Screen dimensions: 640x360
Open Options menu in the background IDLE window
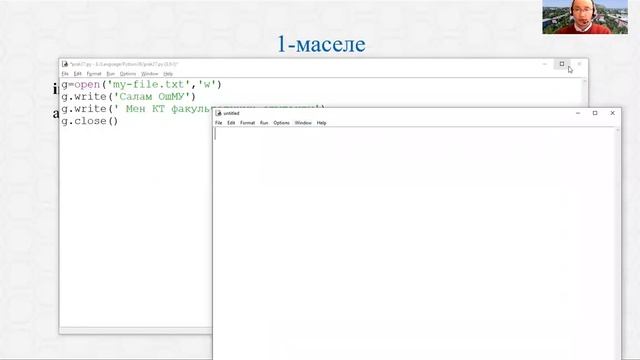coord(128,74)
